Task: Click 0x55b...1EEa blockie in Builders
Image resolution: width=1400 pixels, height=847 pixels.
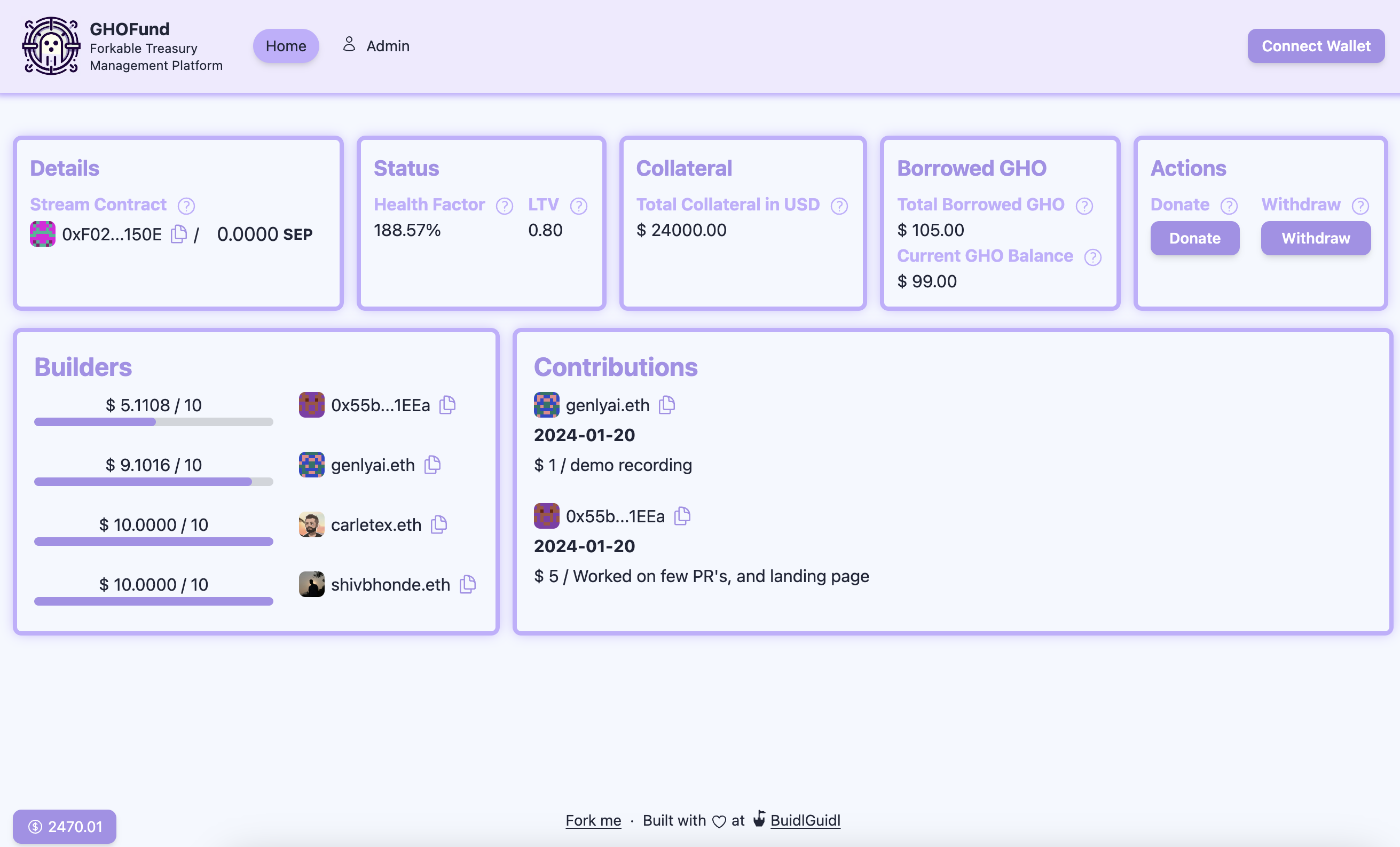Action: [x=312, y=405]
